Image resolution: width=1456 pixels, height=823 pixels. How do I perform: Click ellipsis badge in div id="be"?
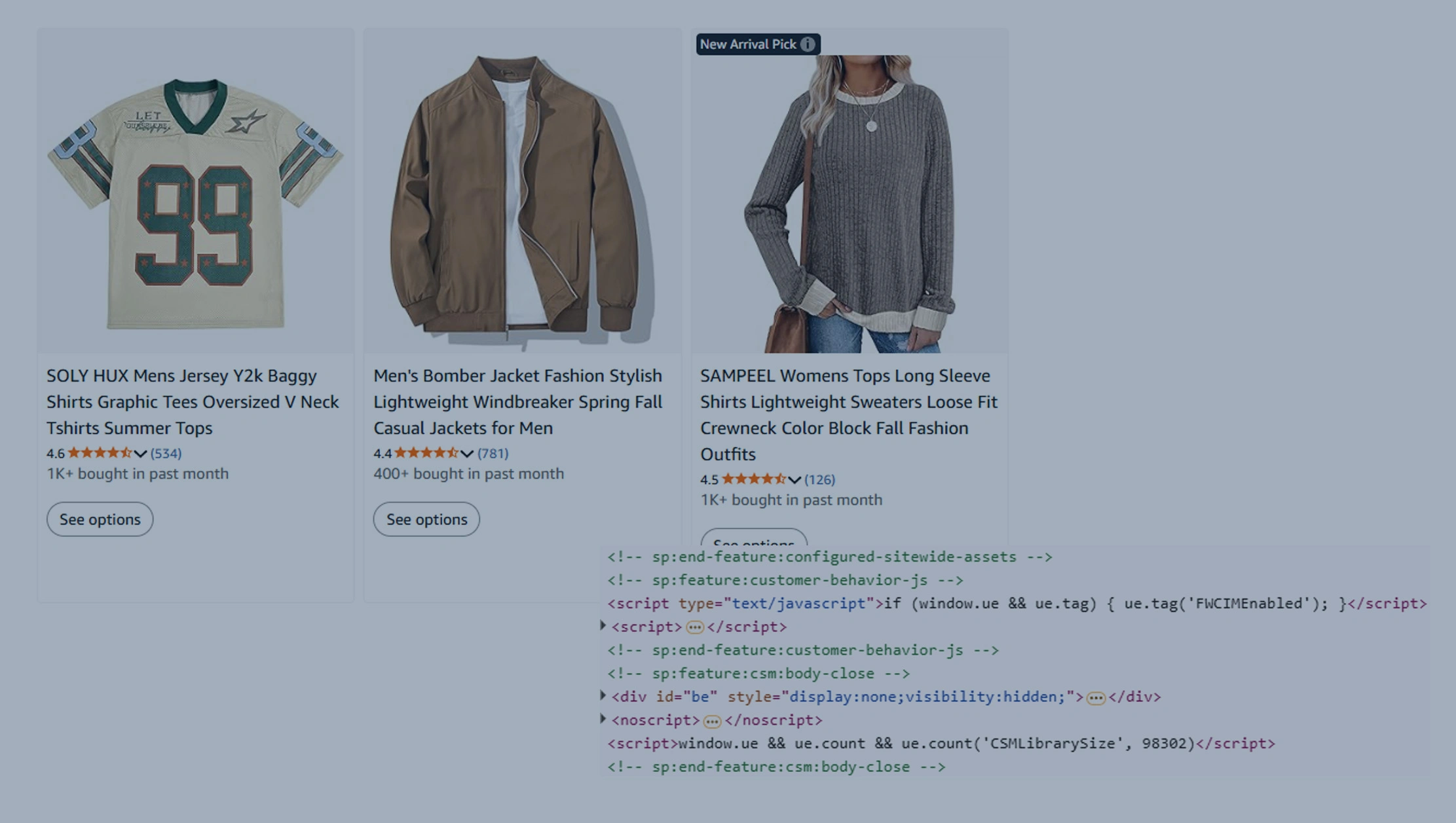1095,699
